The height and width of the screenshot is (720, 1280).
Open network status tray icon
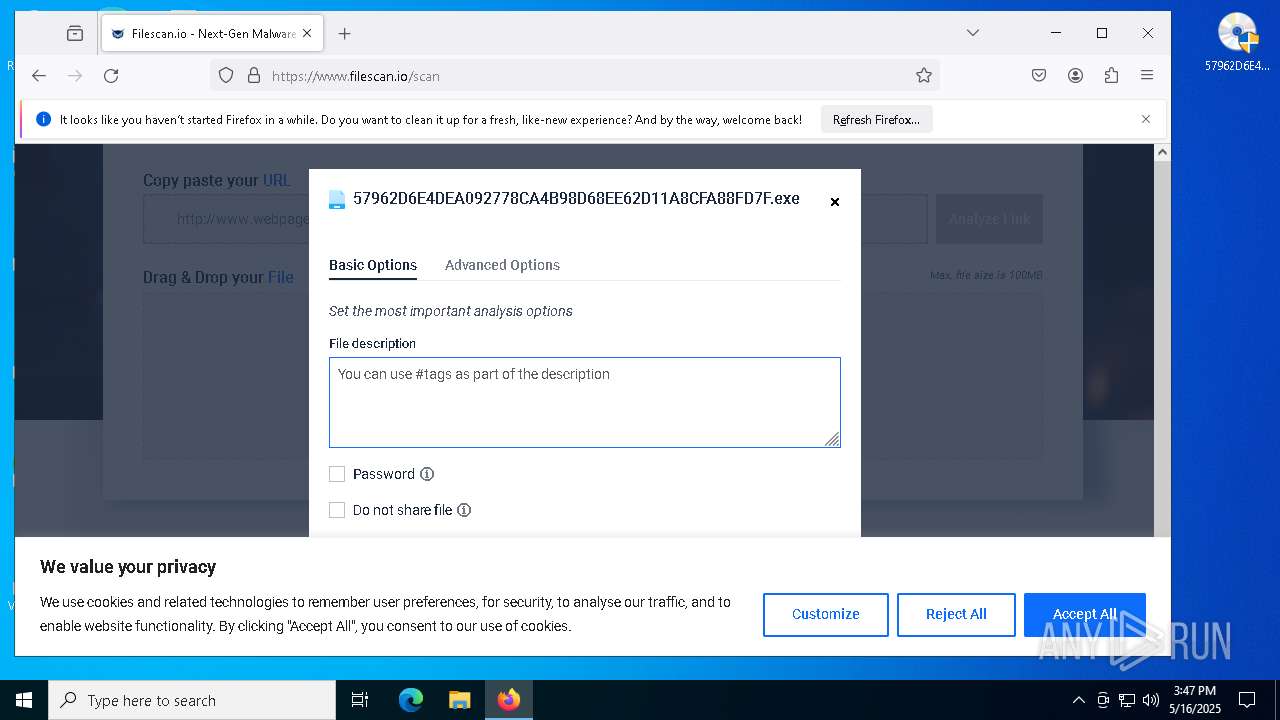click(x=1127, y=700)
